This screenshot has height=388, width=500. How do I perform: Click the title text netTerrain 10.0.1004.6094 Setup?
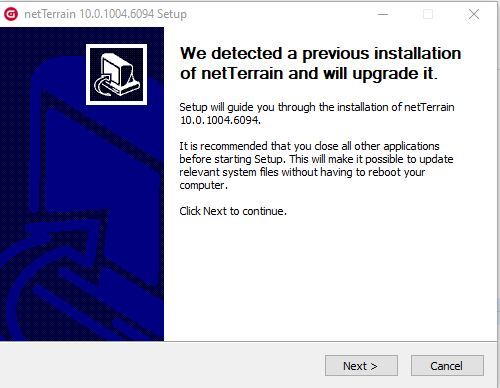tap(105, 14)
